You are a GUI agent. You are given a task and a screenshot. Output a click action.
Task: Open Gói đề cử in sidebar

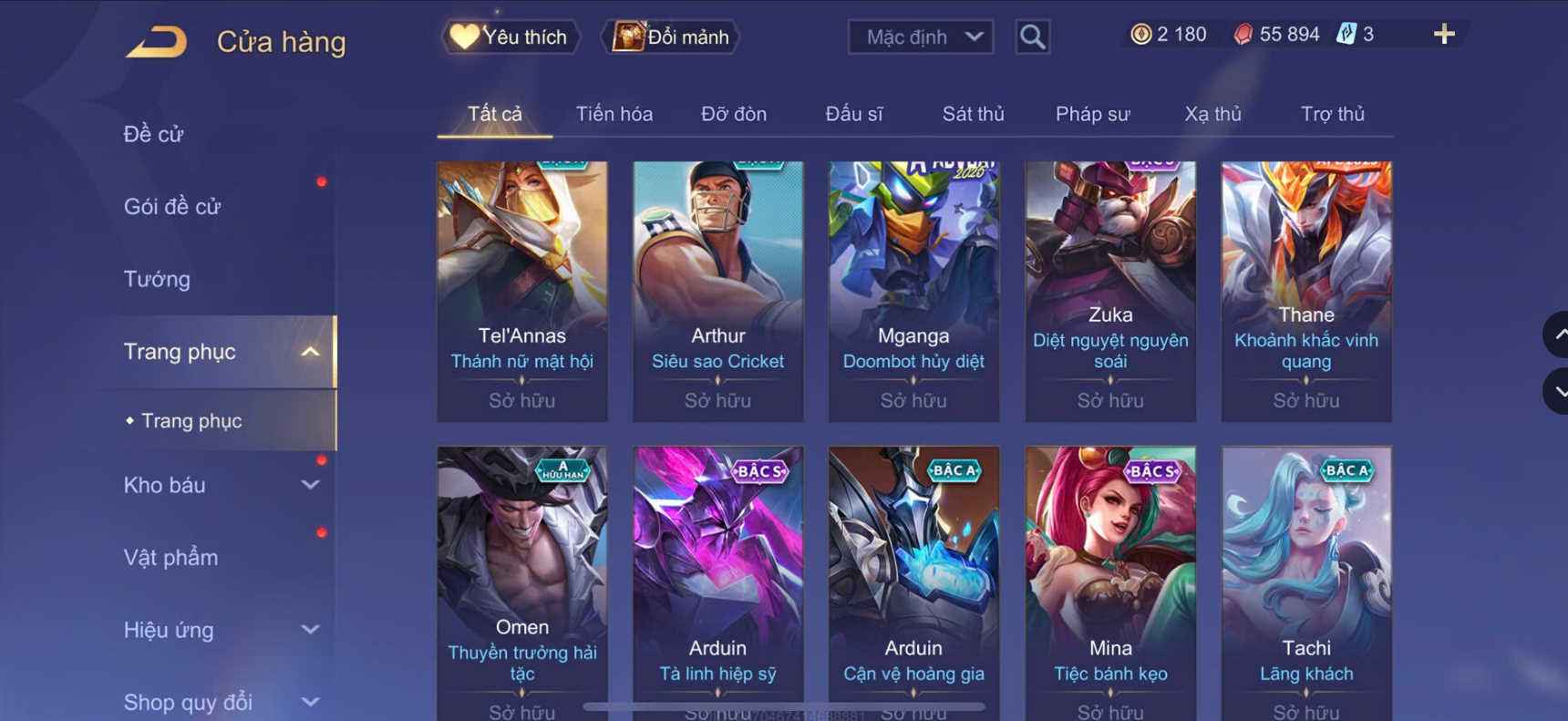[x=172, y=206]
